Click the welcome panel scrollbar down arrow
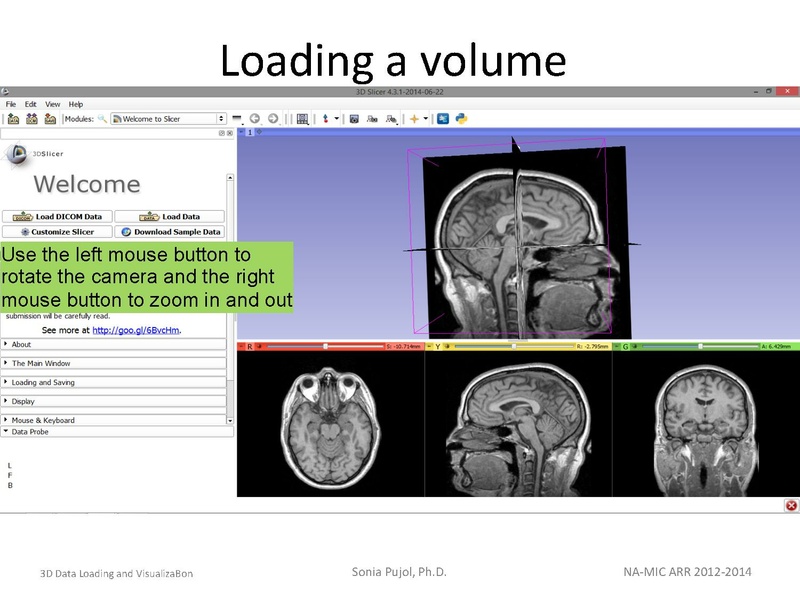The width and height of the screenshot is (800, 600). pos(230,421)
